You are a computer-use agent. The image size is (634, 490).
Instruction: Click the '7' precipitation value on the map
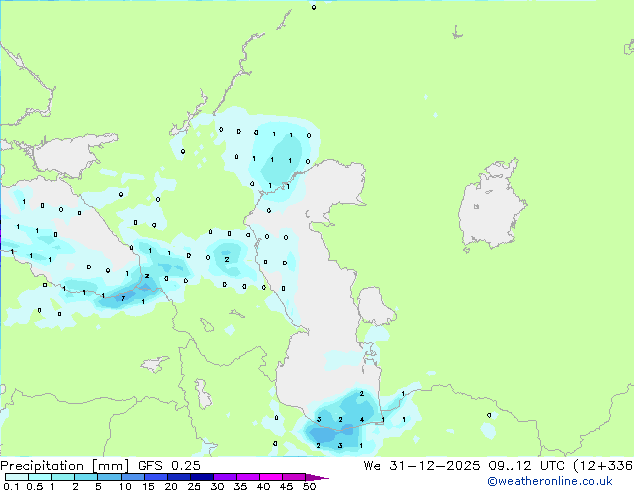tap(123, 298)
